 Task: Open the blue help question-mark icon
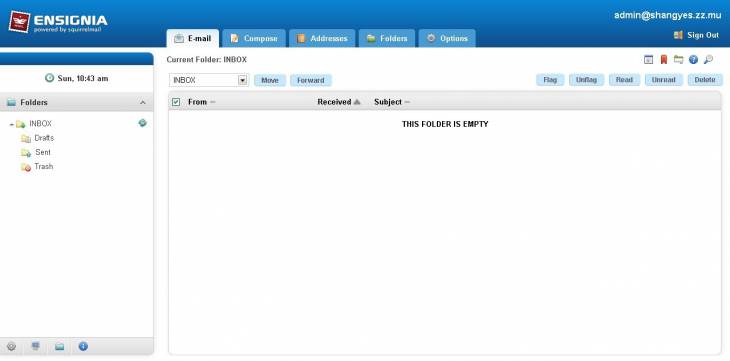point(693,60)
